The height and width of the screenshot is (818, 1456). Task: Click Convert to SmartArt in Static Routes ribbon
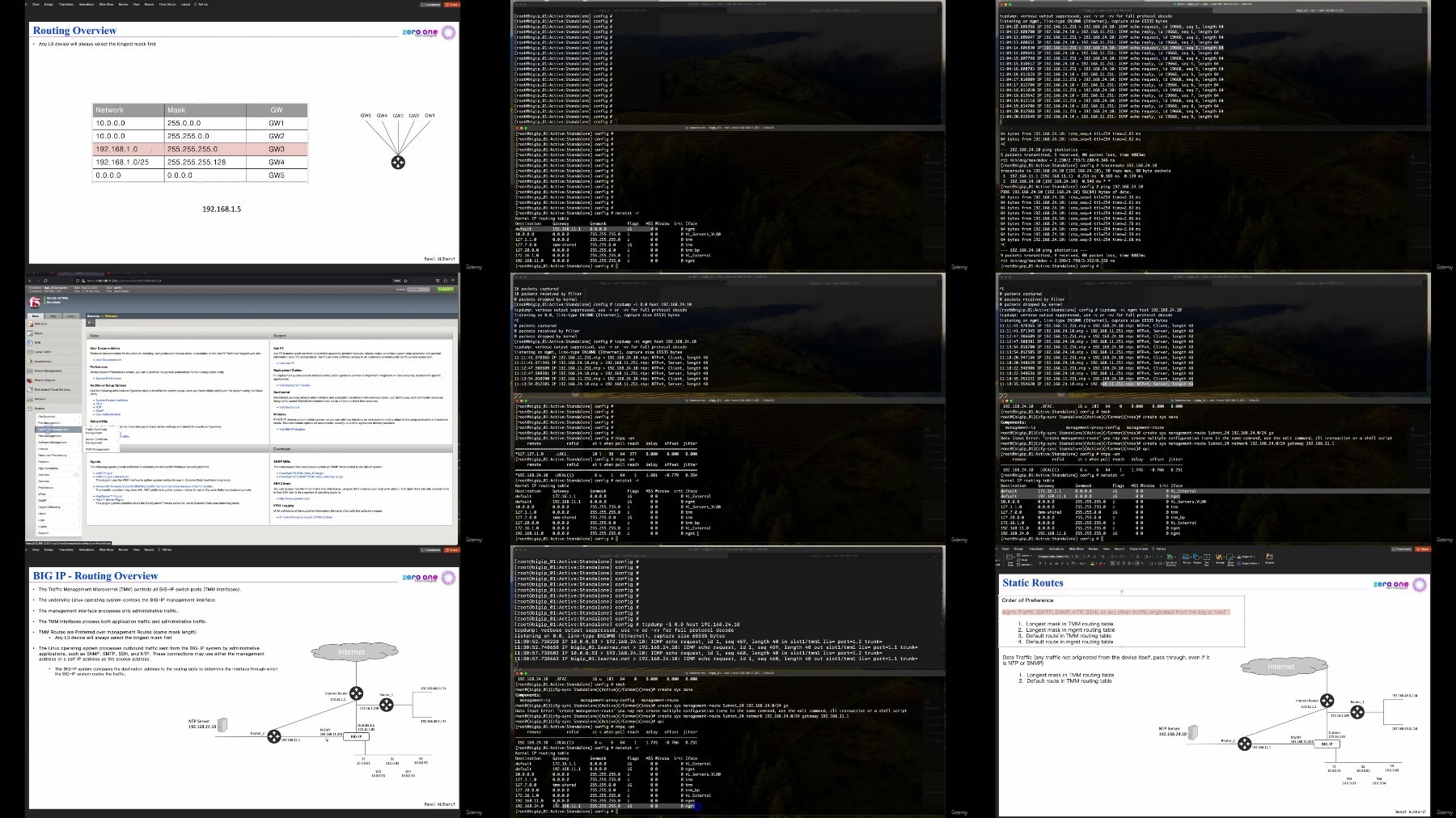tap(1170, 557)
